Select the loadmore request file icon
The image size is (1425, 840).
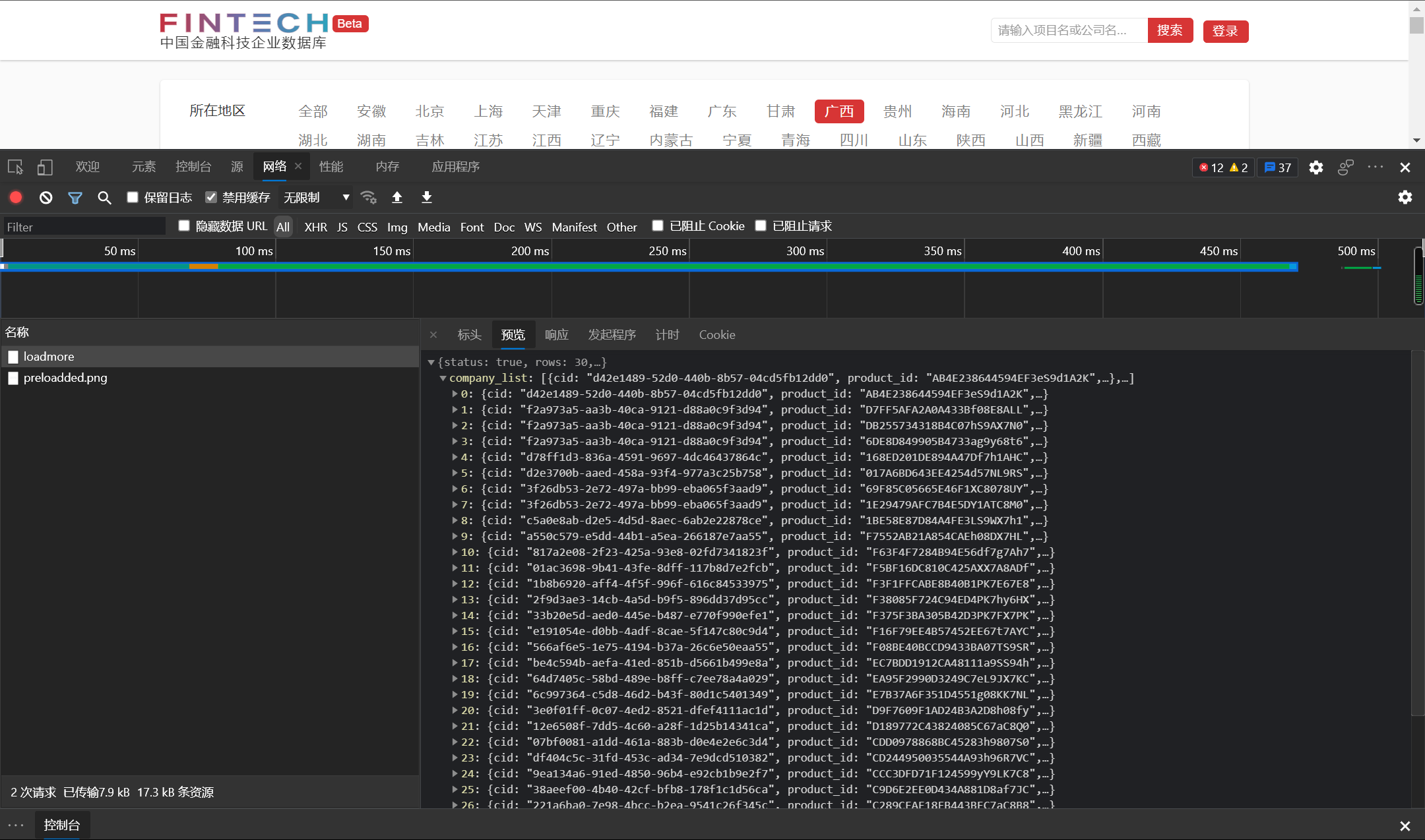[x=13, y=357]
